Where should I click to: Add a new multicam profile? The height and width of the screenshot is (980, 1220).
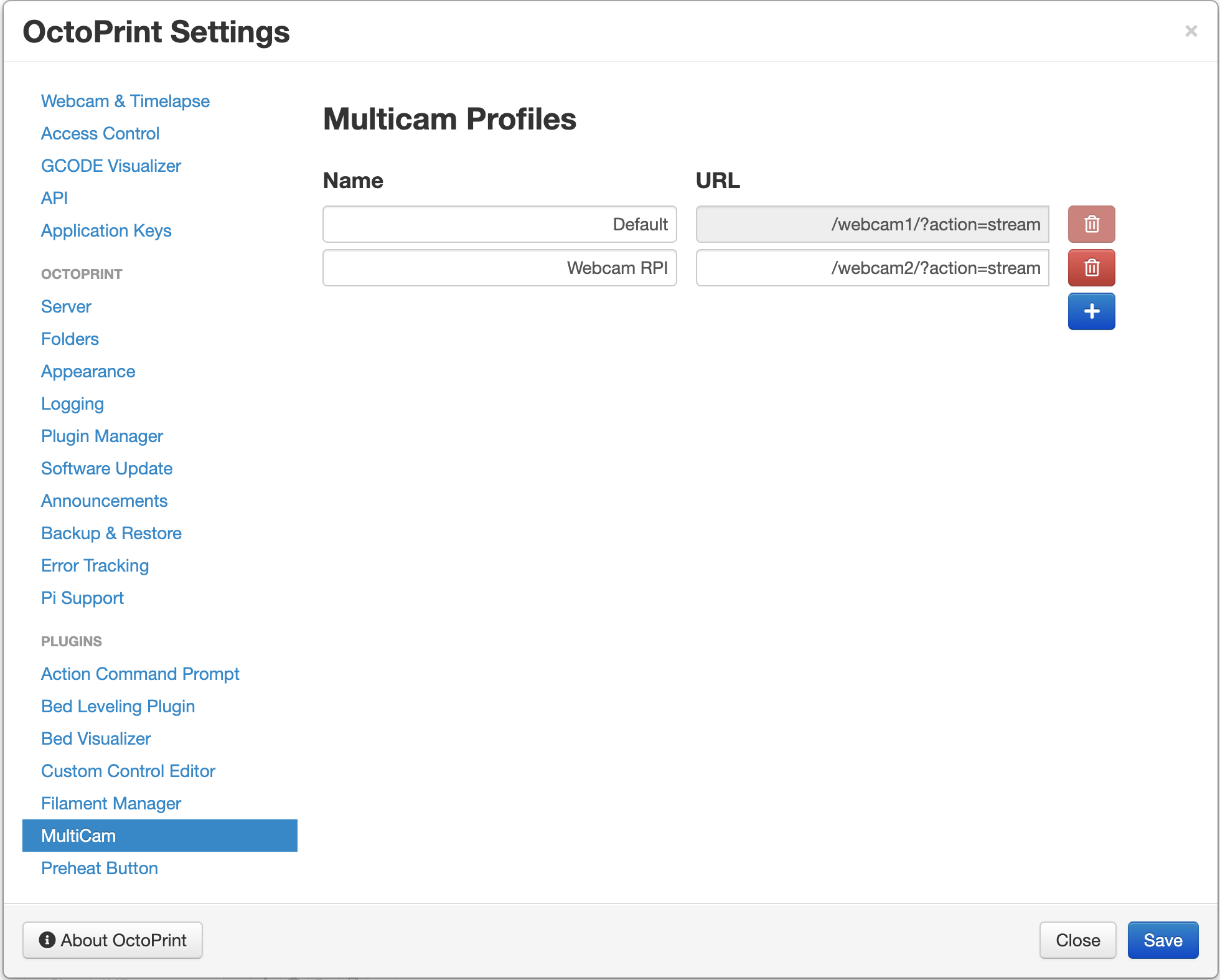click(1091, 311)
